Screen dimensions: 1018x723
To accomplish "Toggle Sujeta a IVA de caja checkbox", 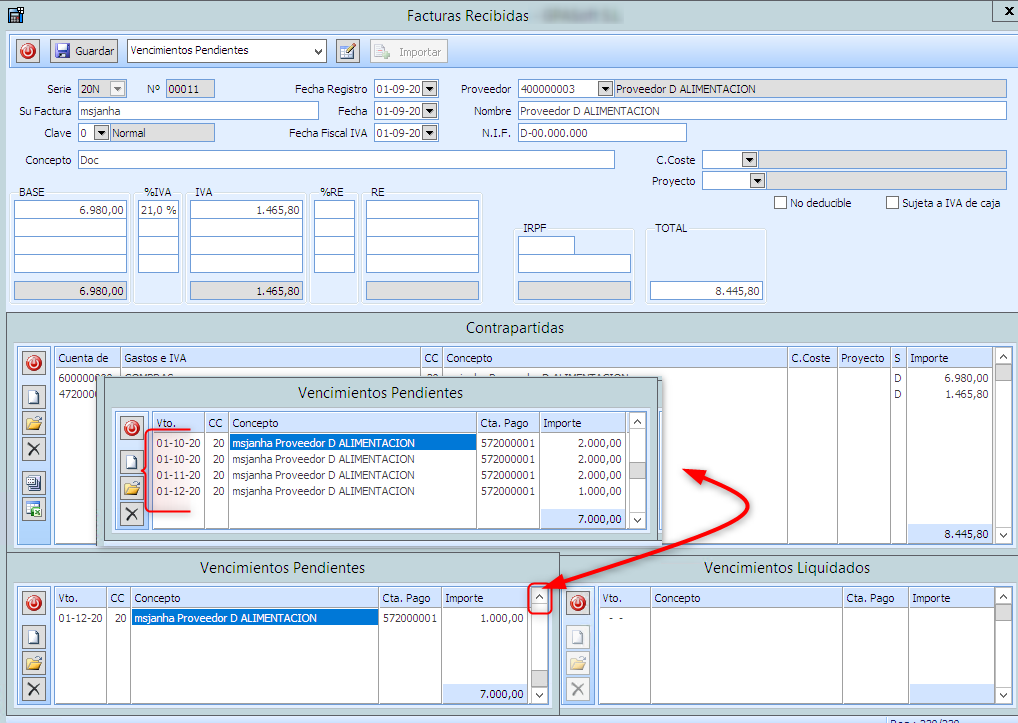I will pos(893,203).
